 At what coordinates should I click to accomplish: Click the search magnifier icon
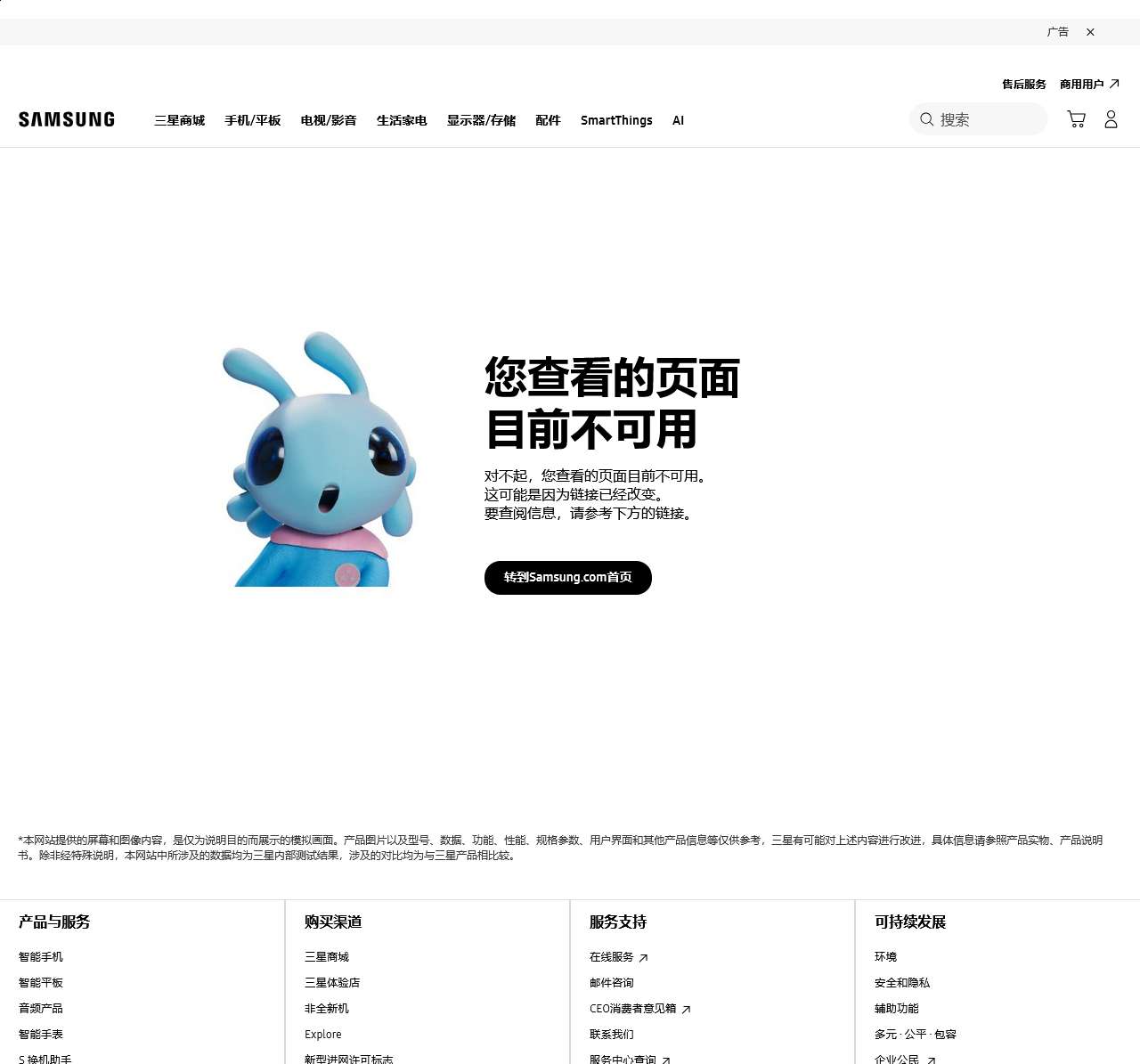point(926,119)
